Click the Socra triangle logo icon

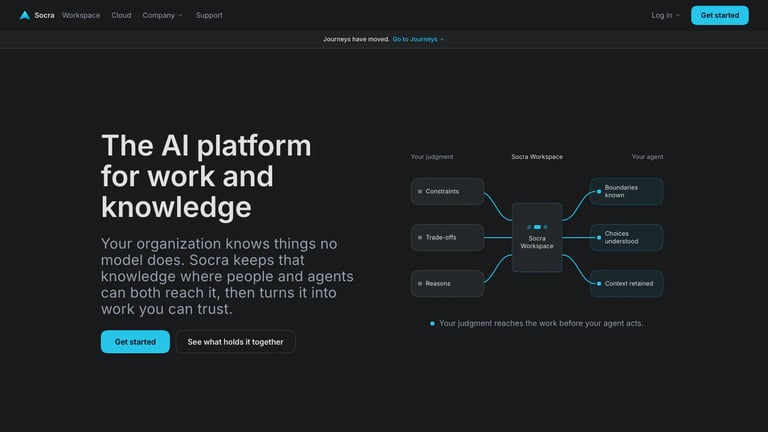[x=24, y=15]
